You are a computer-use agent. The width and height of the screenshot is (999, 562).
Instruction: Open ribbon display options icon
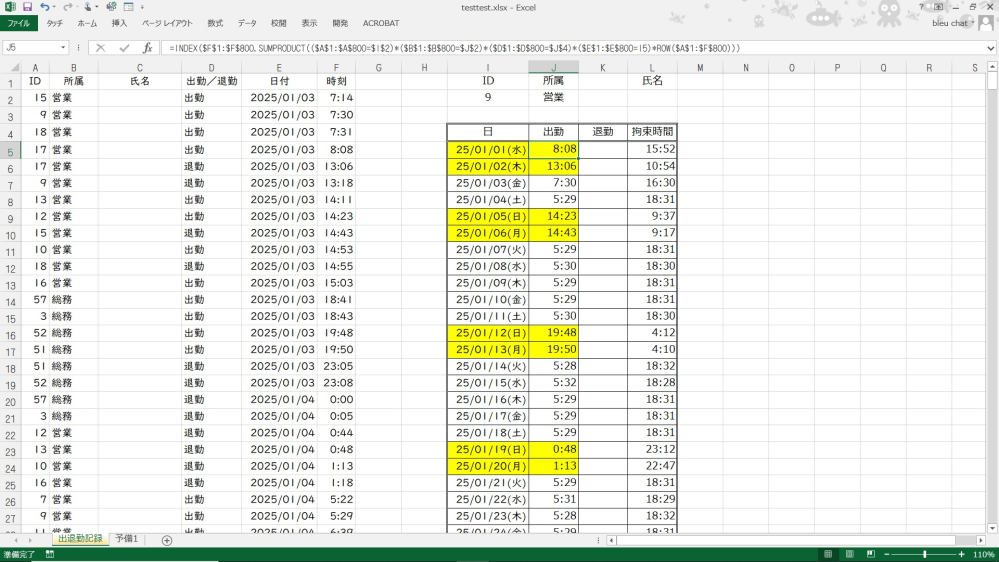pyautogui.click(x=938, y=7)
